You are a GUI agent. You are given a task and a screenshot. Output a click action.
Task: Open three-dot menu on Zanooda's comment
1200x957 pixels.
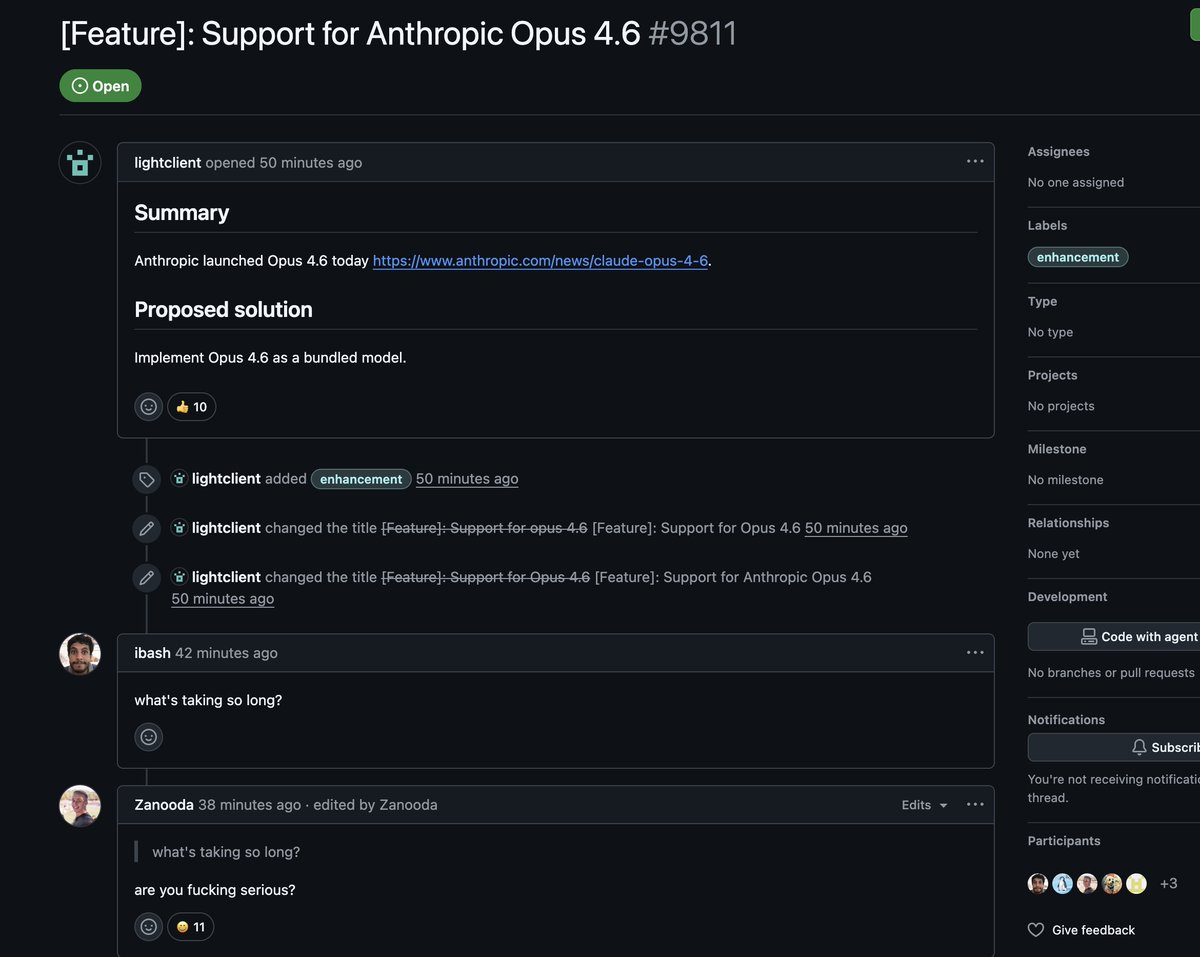click(x=975, y=805)
